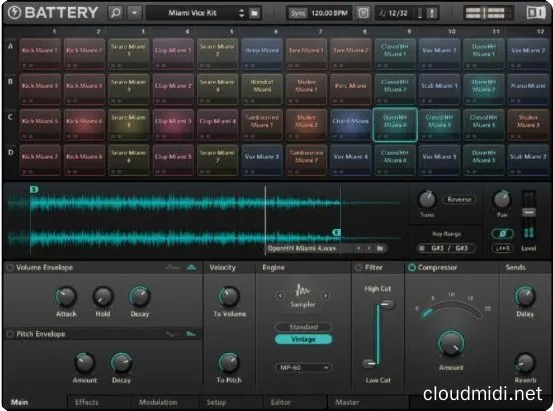Toggle the Filter power button

coord(359,268)
